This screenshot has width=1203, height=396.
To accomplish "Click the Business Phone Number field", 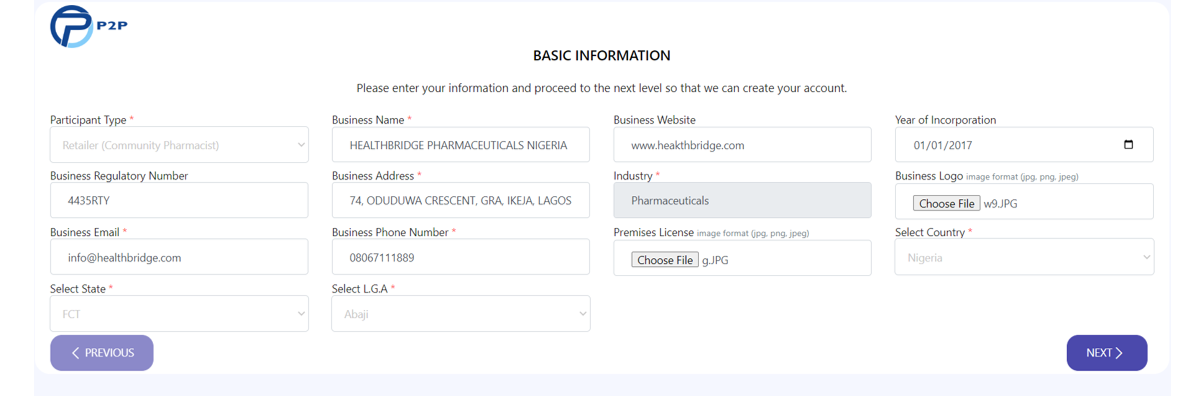I will coord(460,257).
